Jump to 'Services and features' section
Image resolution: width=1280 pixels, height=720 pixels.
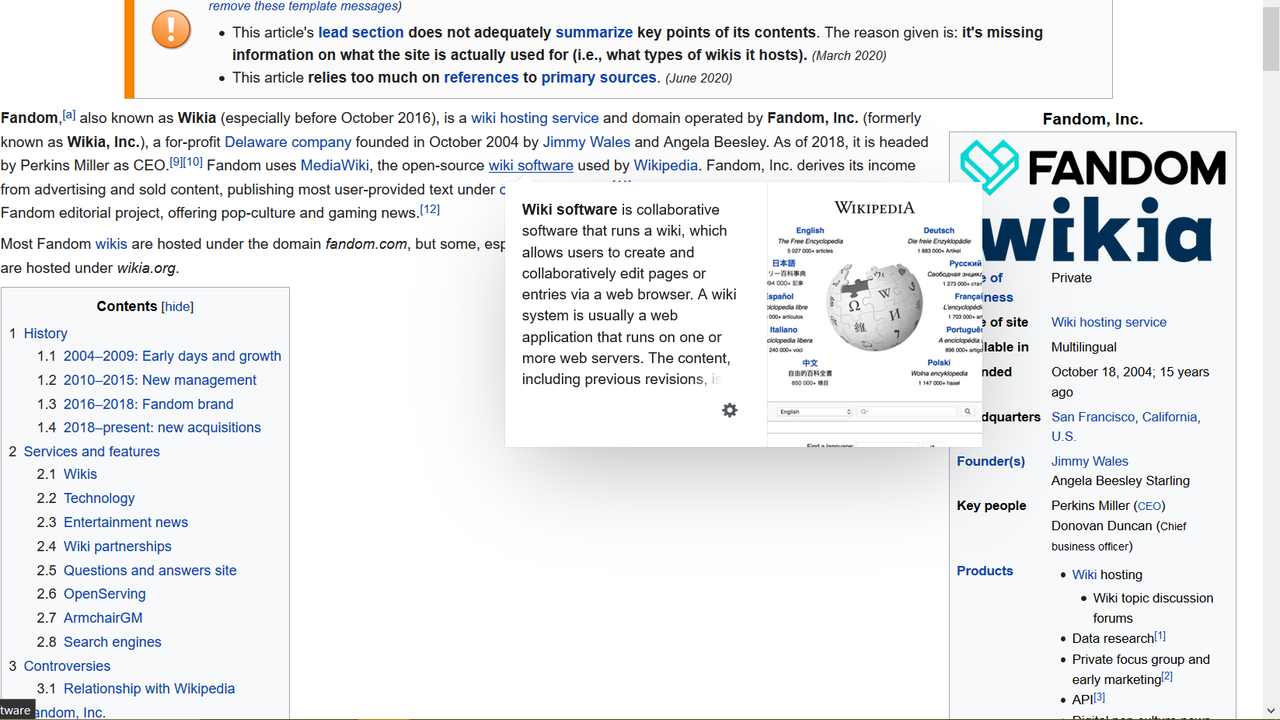92,451
